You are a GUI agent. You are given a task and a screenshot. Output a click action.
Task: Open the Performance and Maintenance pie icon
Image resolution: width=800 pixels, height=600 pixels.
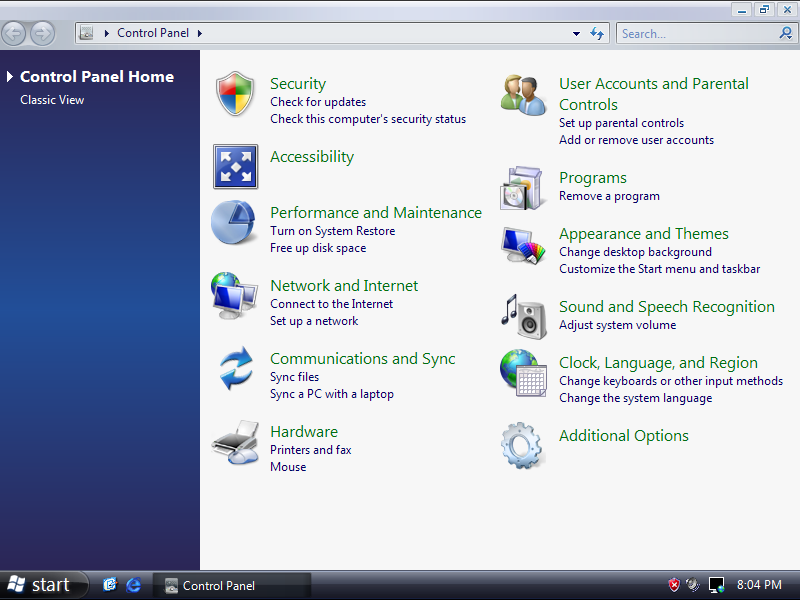(x=234, y=222)
